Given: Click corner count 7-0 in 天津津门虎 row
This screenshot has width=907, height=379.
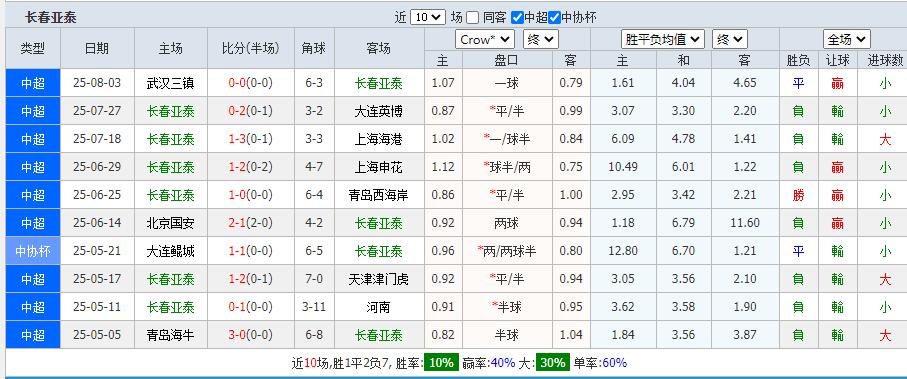Looking at the screenshot, I should 314,279.
